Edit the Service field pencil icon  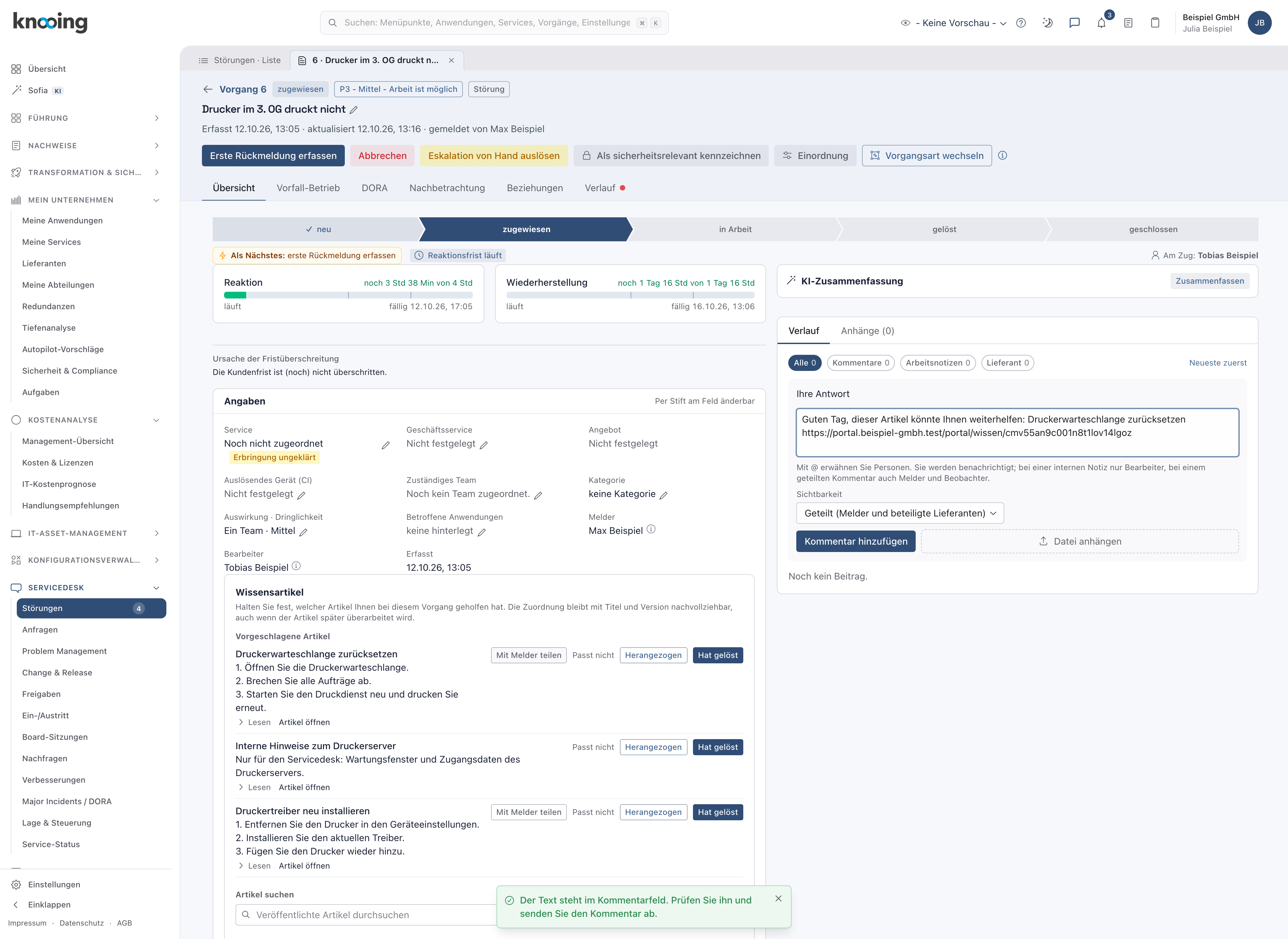click(385, 445)
